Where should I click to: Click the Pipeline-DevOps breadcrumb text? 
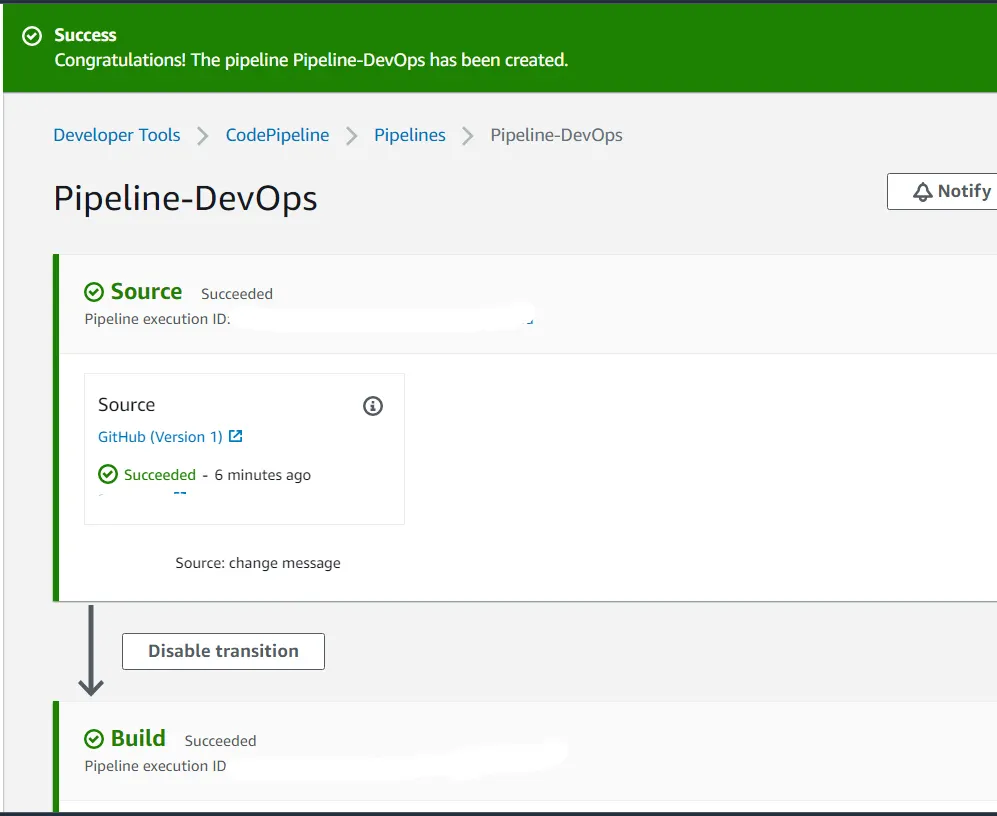[x=556, y=135]
